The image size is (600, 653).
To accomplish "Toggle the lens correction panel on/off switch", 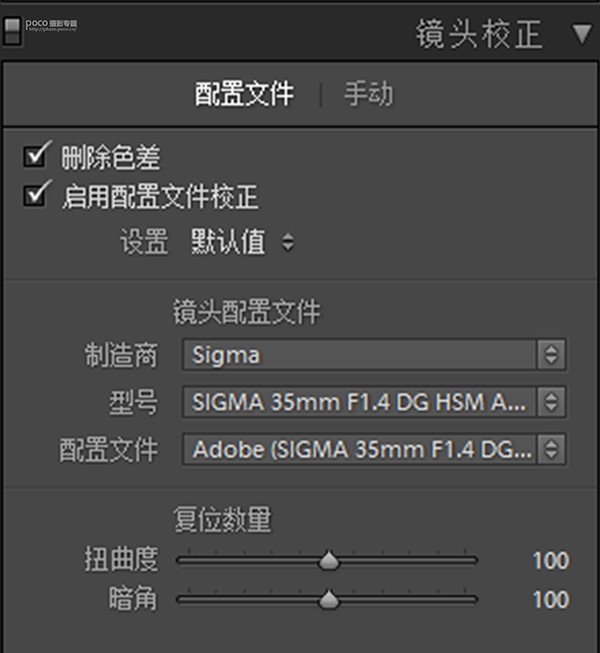I will 12,32.
